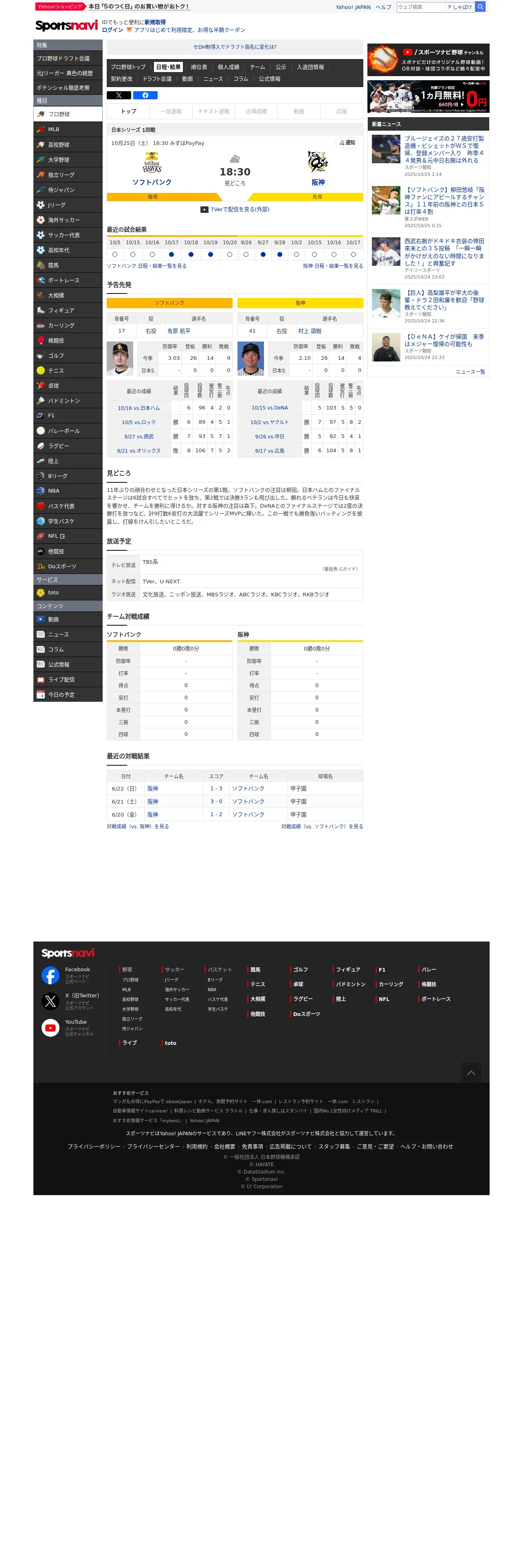523x1568 pixels.
Task: Click the TVerで配信を見る(外部) link
Action: click(235, 209)
